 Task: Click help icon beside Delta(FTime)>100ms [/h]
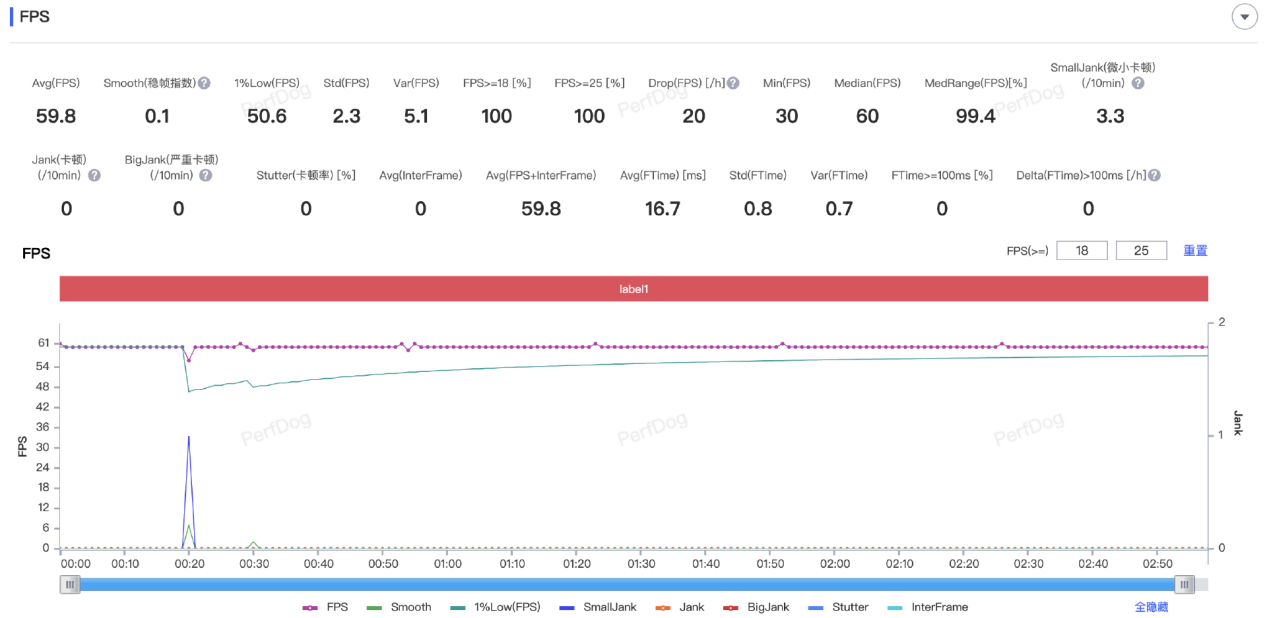pos(1154,175)
